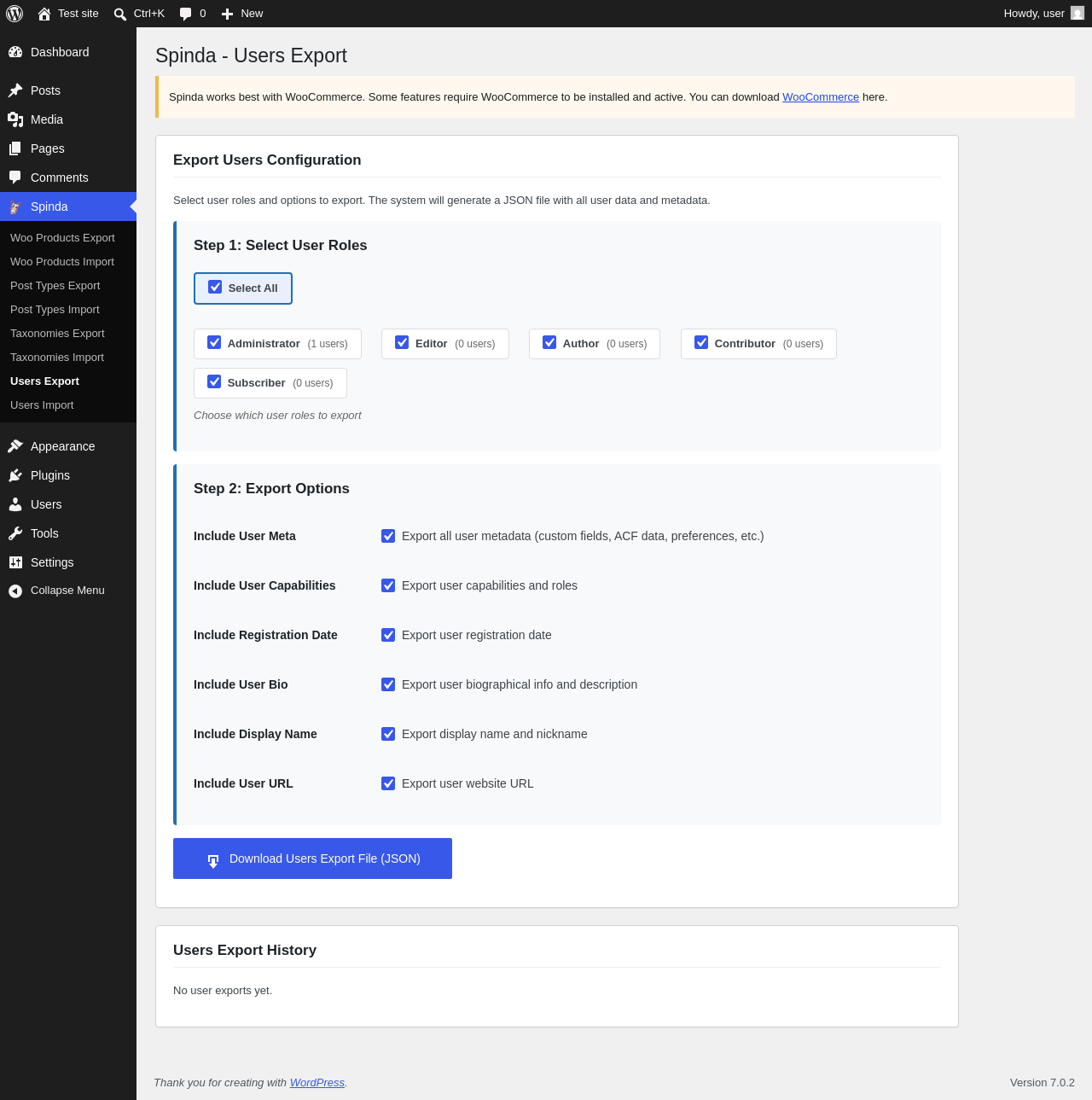The width and height of the screenshot is (1092, 1100).
Task: Click the Spinda menu label
Action: click(49, 207)
